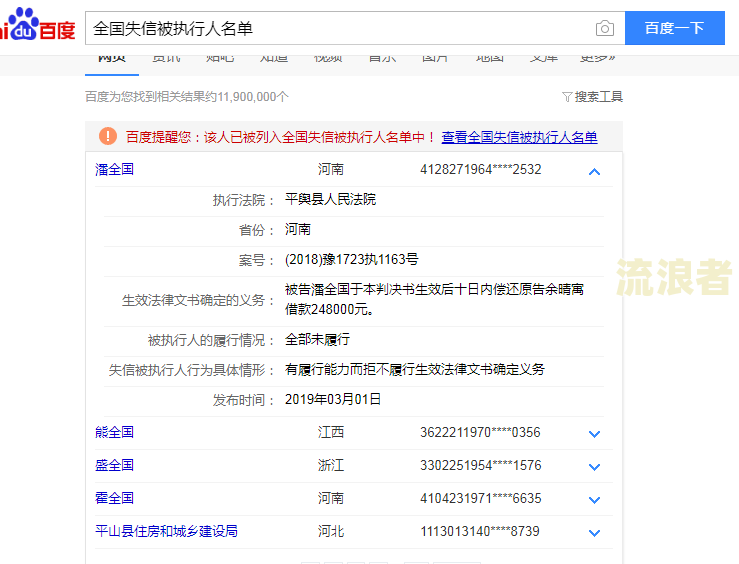Click ID number 1113013140****8739
Screen dimensions: 739x564
click(x=480, y=531)
